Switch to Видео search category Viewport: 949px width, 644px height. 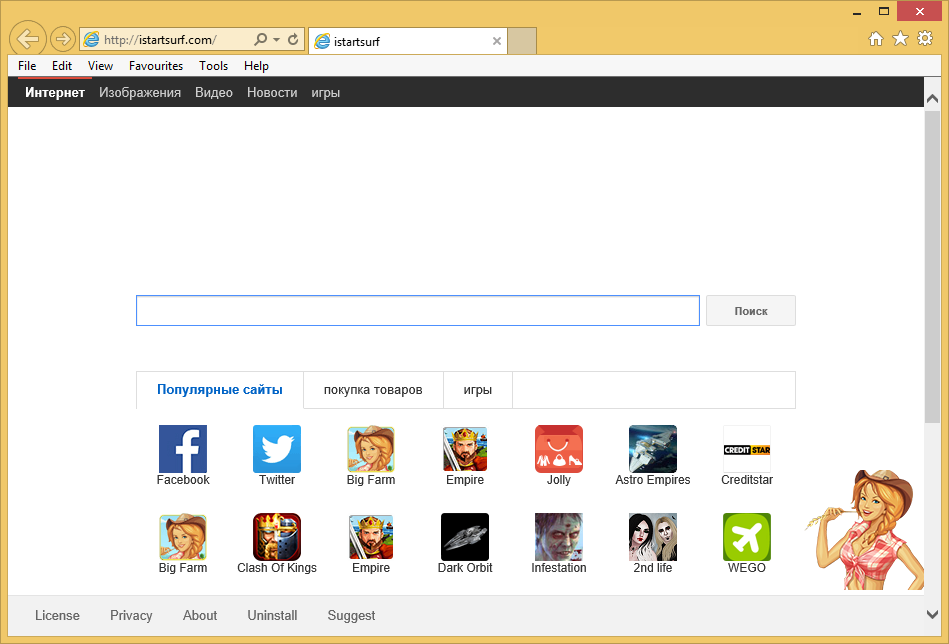click(214, 93)
